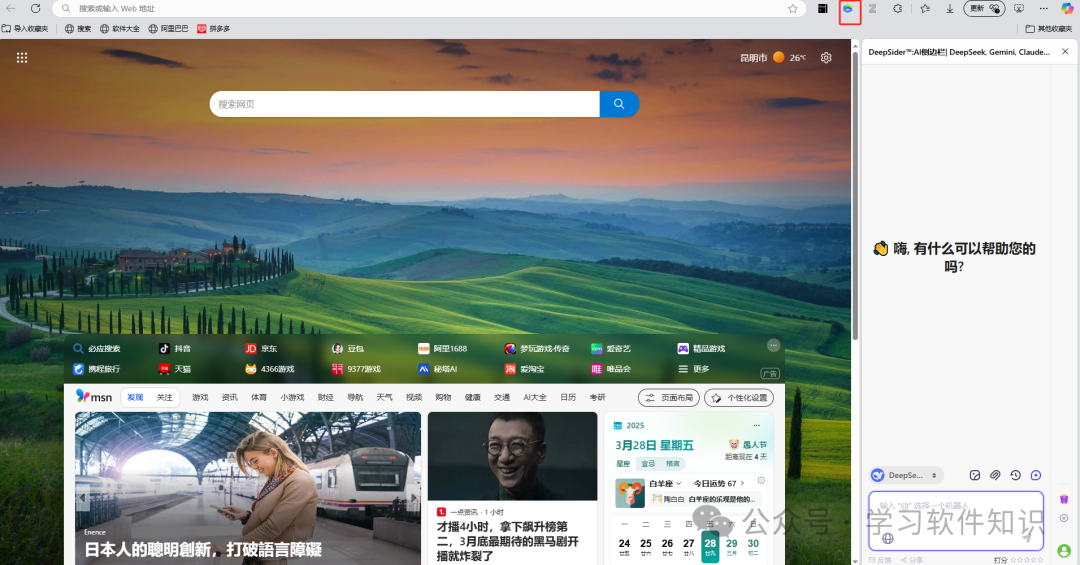Open chat history clock icon
The width and height of the screenshot is (1080, 565).
pos(1015,475)
